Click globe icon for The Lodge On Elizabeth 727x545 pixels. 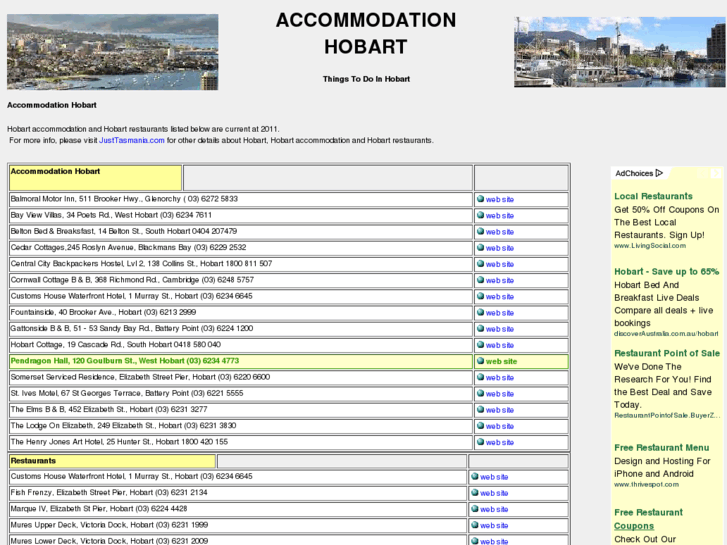[x=480, y=426]
